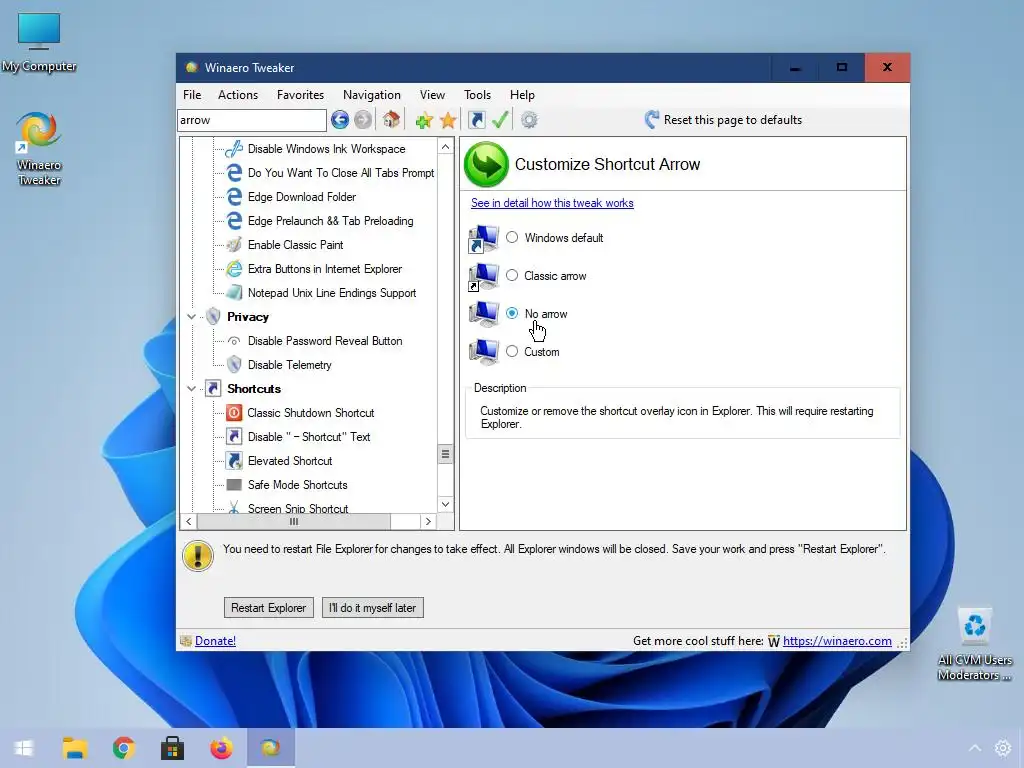
Task: Open File Explorer from taskbar
Action: pyautogui.click(x=75, y=748)
